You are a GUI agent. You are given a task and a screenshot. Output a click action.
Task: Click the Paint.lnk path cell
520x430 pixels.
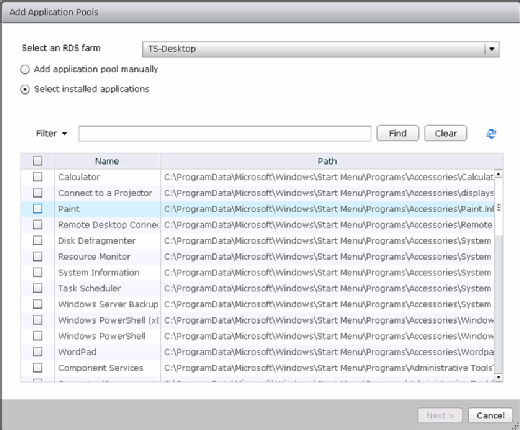click(329, 209)
